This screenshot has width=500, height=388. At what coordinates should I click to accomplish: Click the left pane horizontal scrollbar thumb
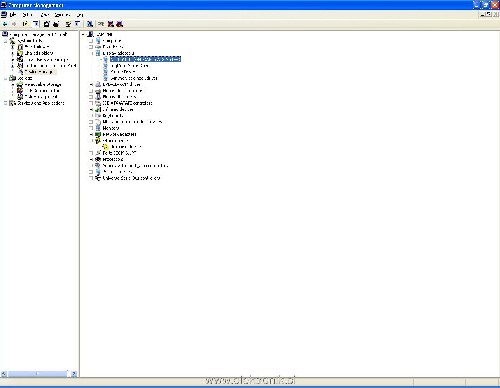click(37, 374)
